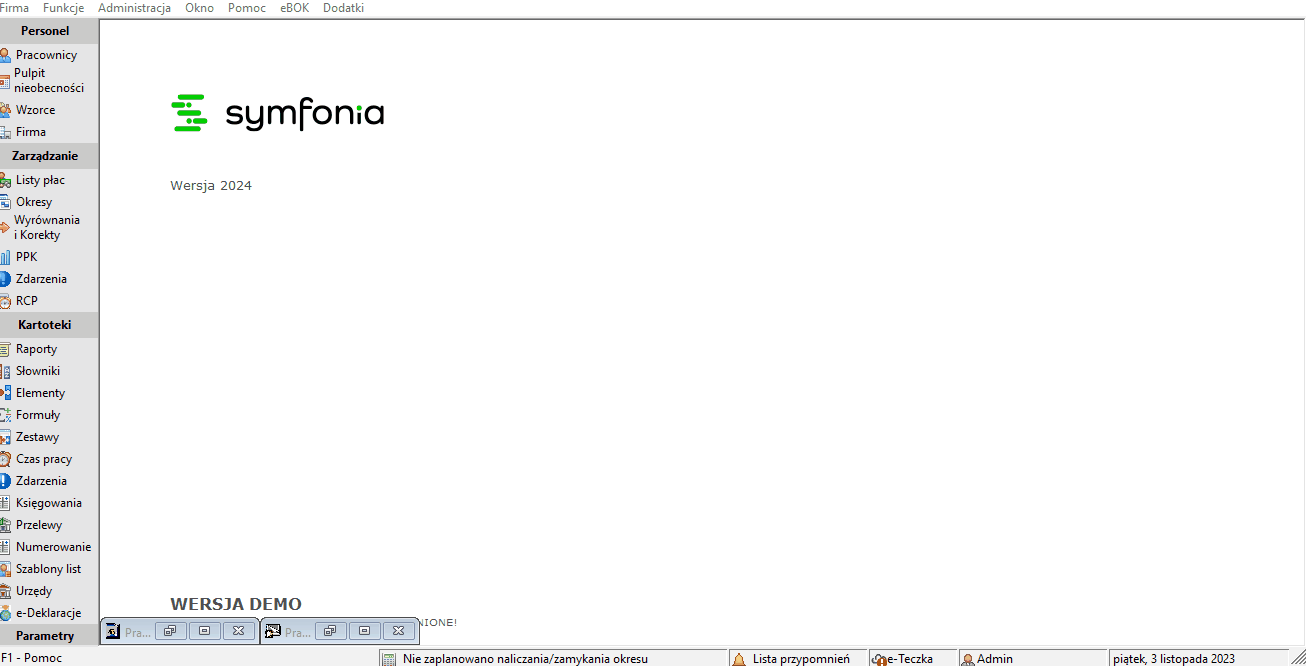Open Przelewy in Kartoteki
The height and width of the screenshot is (666, 1306).
(39, 525)
